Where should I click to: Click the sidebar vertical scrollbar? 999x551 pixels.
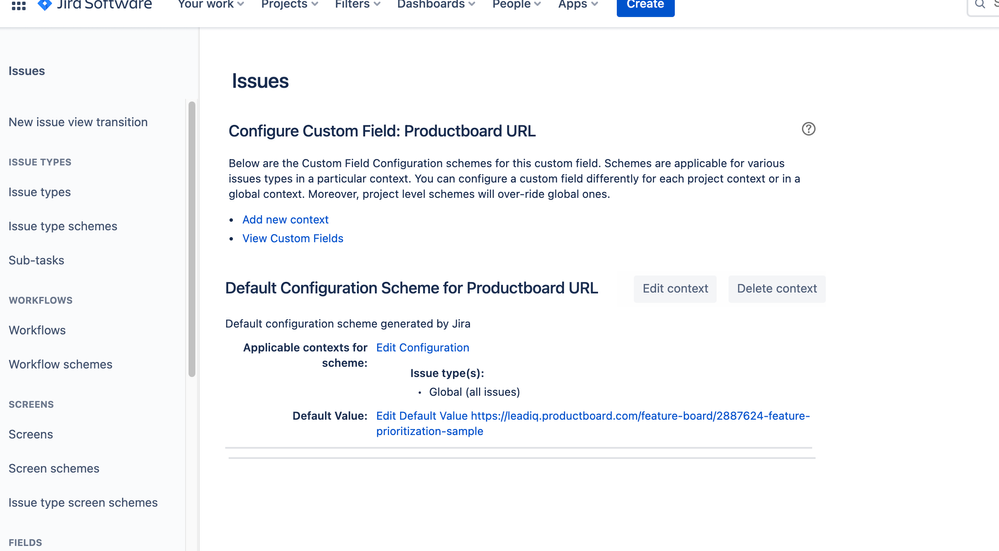[192, 239]
